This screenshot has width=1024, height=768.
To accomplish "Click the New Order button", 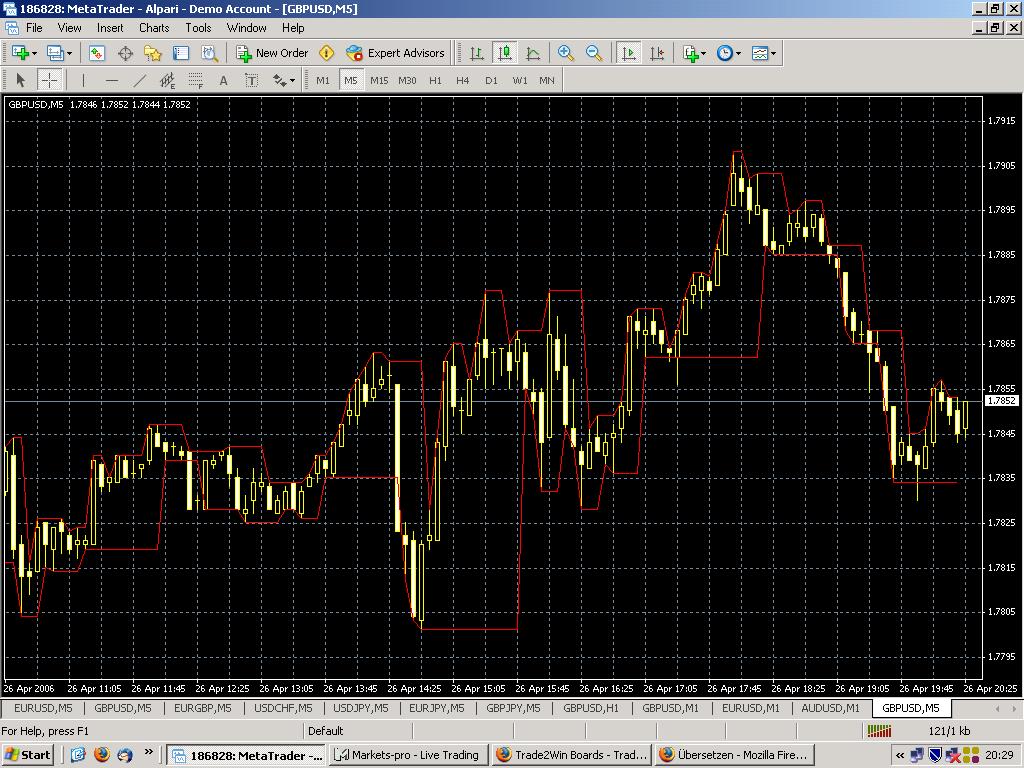I will tap(272, 54).
